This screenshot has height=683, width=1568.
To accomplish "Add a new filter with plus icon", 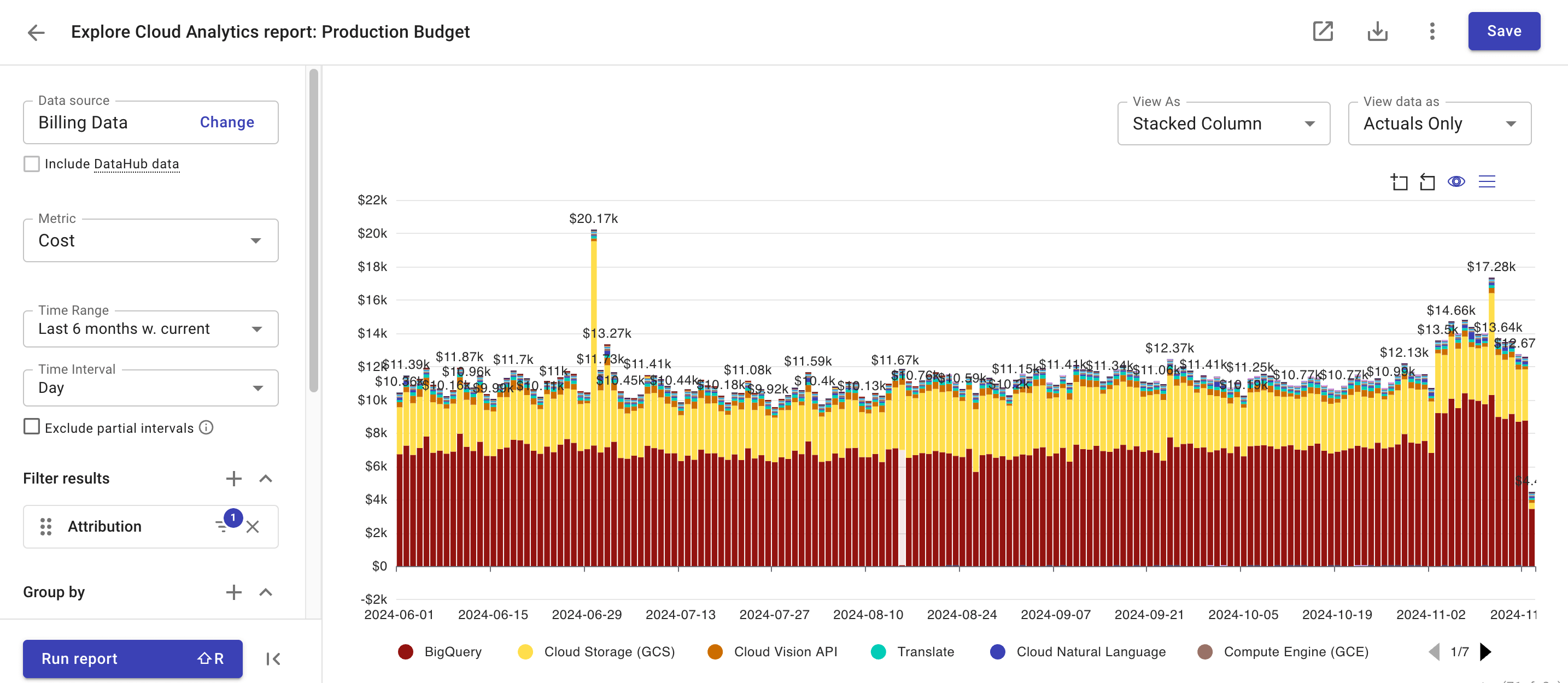I will coord(234,479).
